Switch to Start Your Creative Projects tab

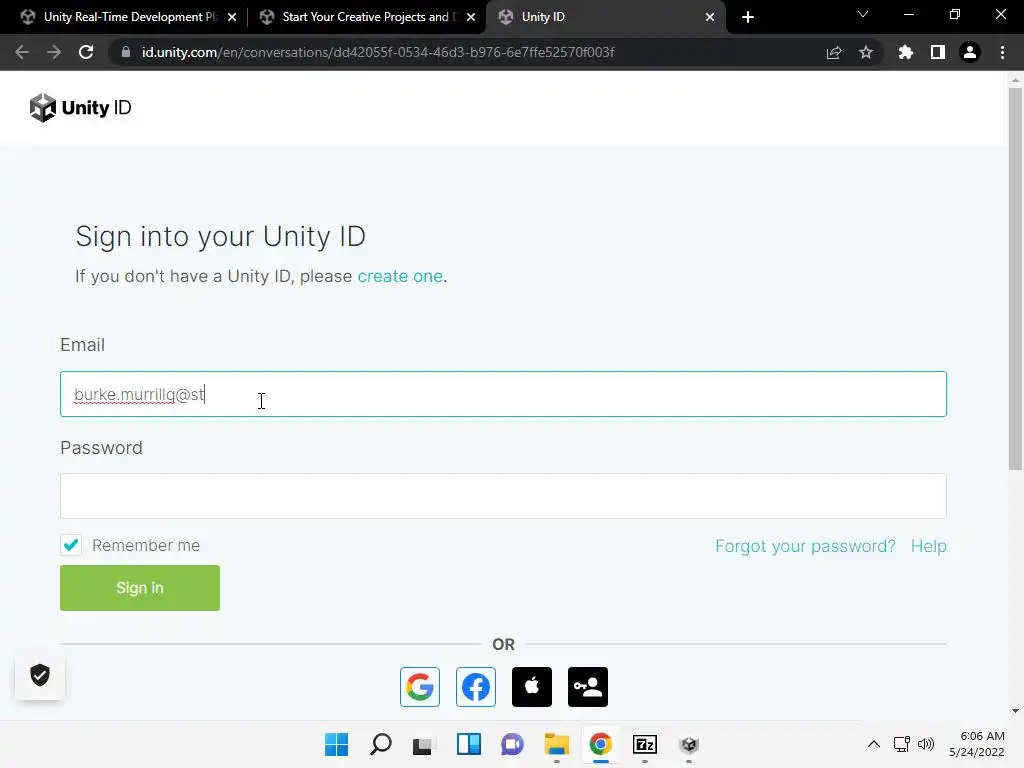coord(369,17)
